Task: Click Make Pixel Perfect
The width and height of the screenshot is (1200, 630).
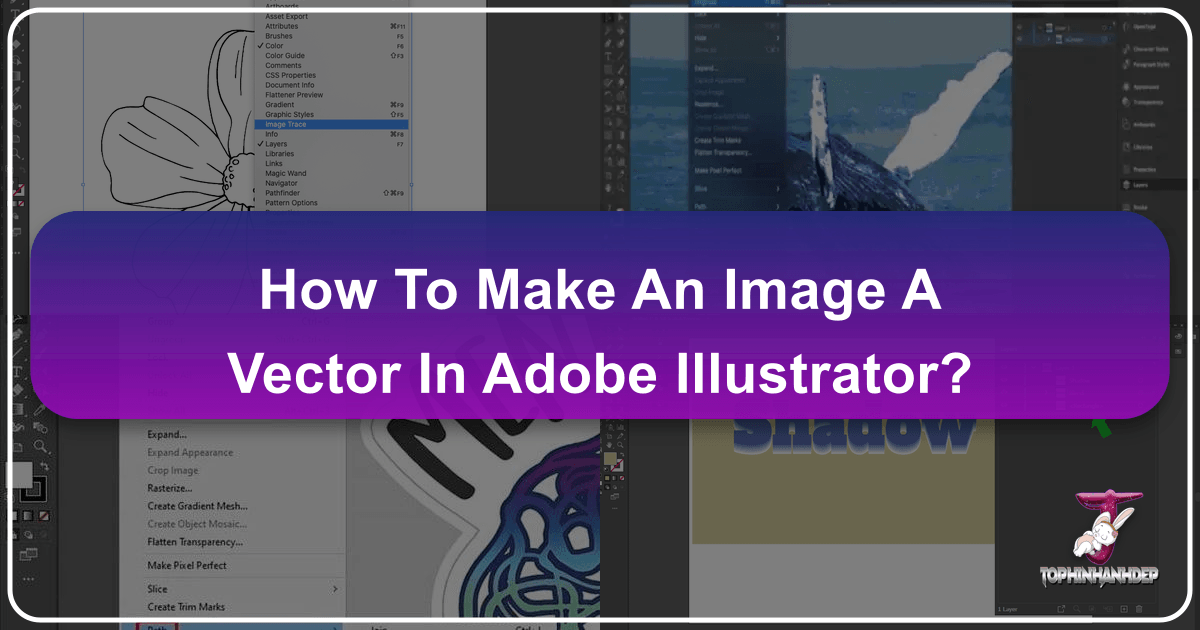Action: [187, 565]
